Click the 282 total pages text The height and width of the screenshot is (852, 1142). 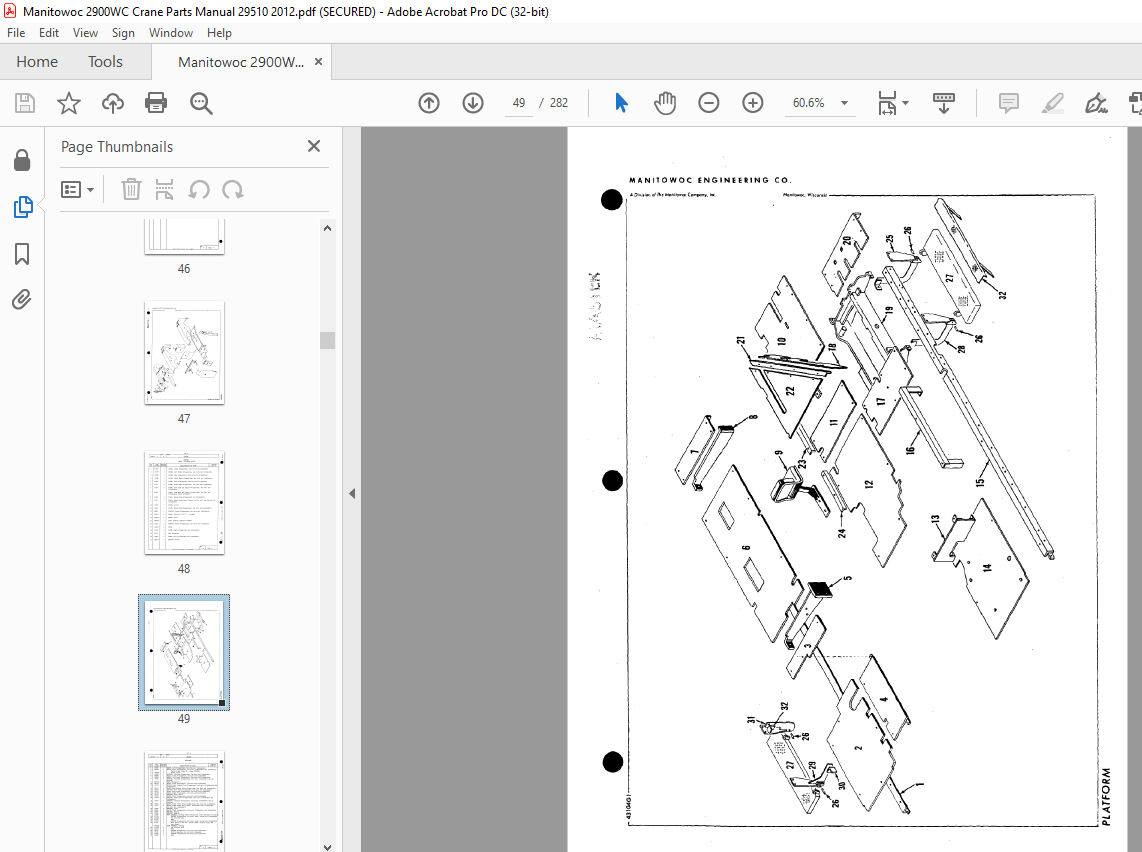559,103
